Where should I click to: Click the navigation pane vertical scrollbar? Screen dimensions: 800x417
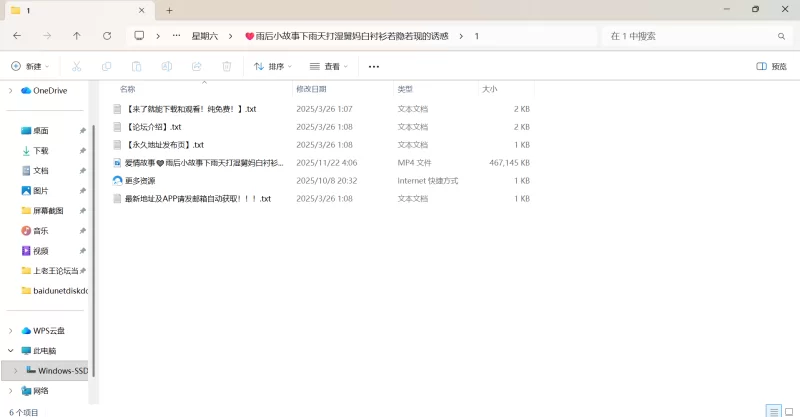93,240
